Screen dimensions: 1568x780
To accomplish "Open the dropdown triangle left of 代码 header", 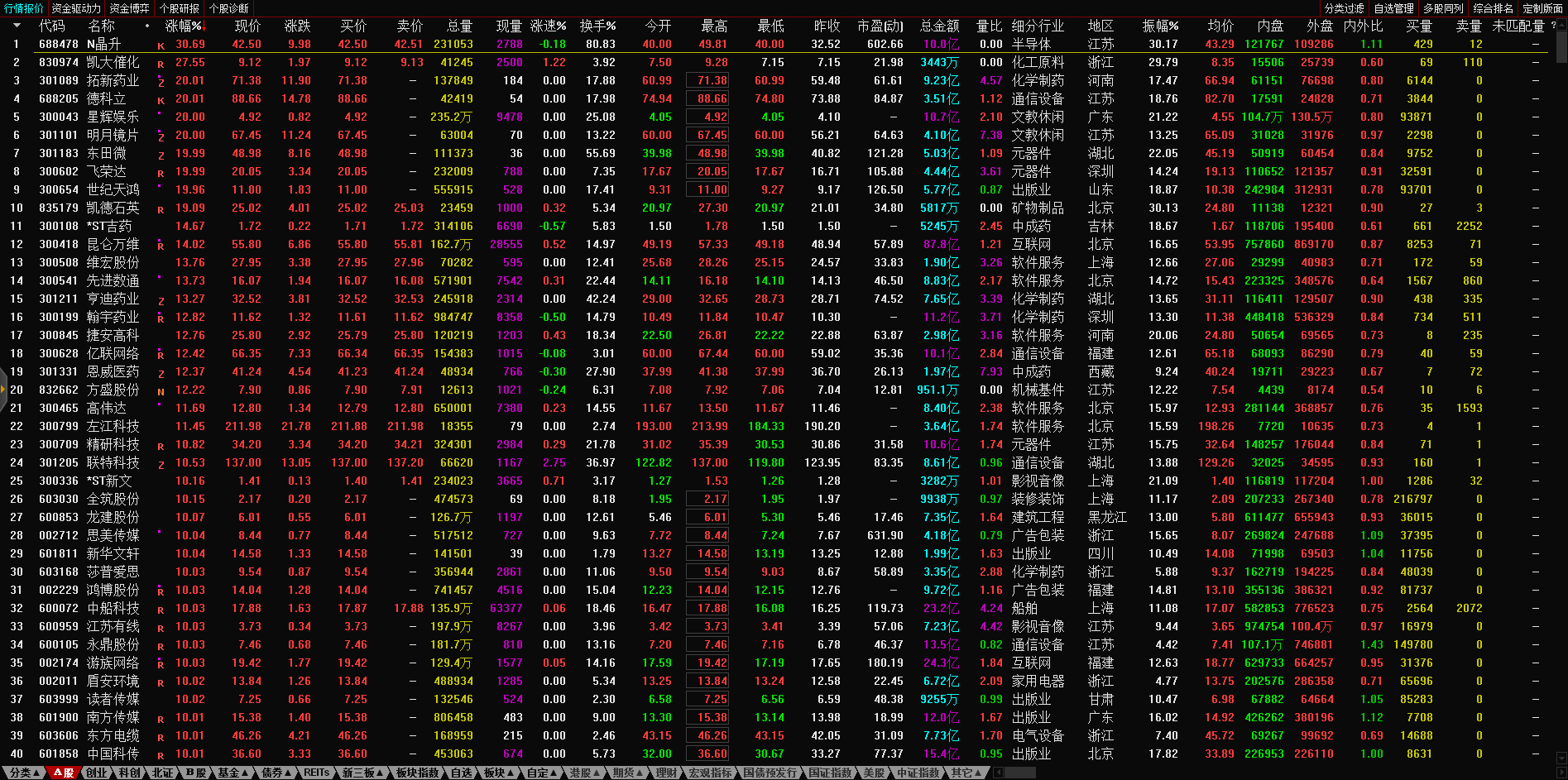I will (x=16, y=26).
